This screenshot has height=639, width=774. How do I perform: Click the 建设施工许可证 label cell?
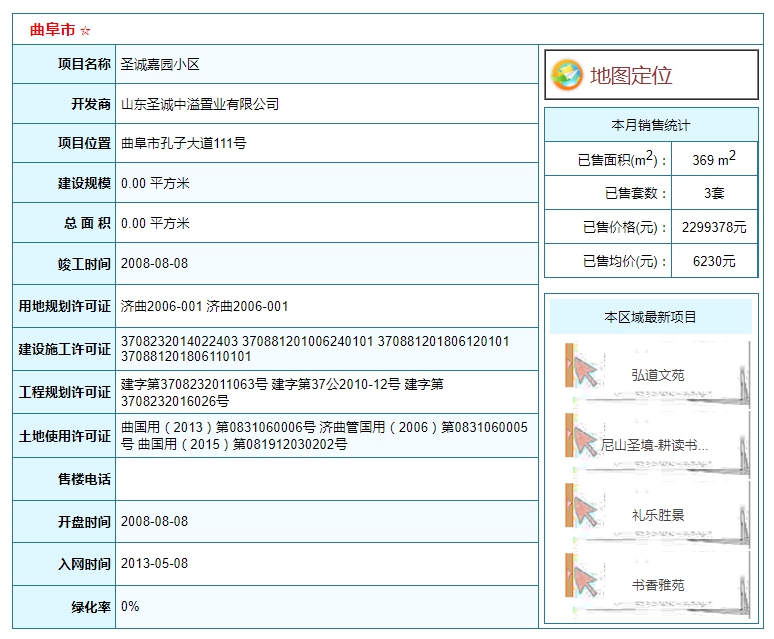click(x=64, y=349)
